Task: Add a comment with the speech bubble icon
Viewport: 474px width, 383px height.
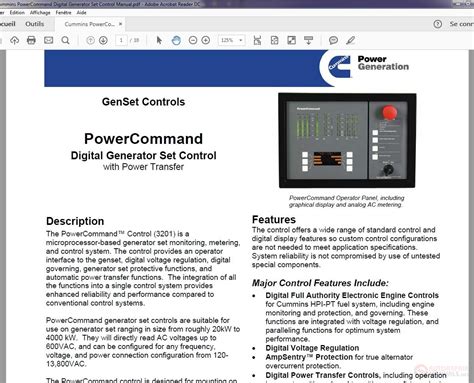Action: pyautogui.click(x=333, y=40)
